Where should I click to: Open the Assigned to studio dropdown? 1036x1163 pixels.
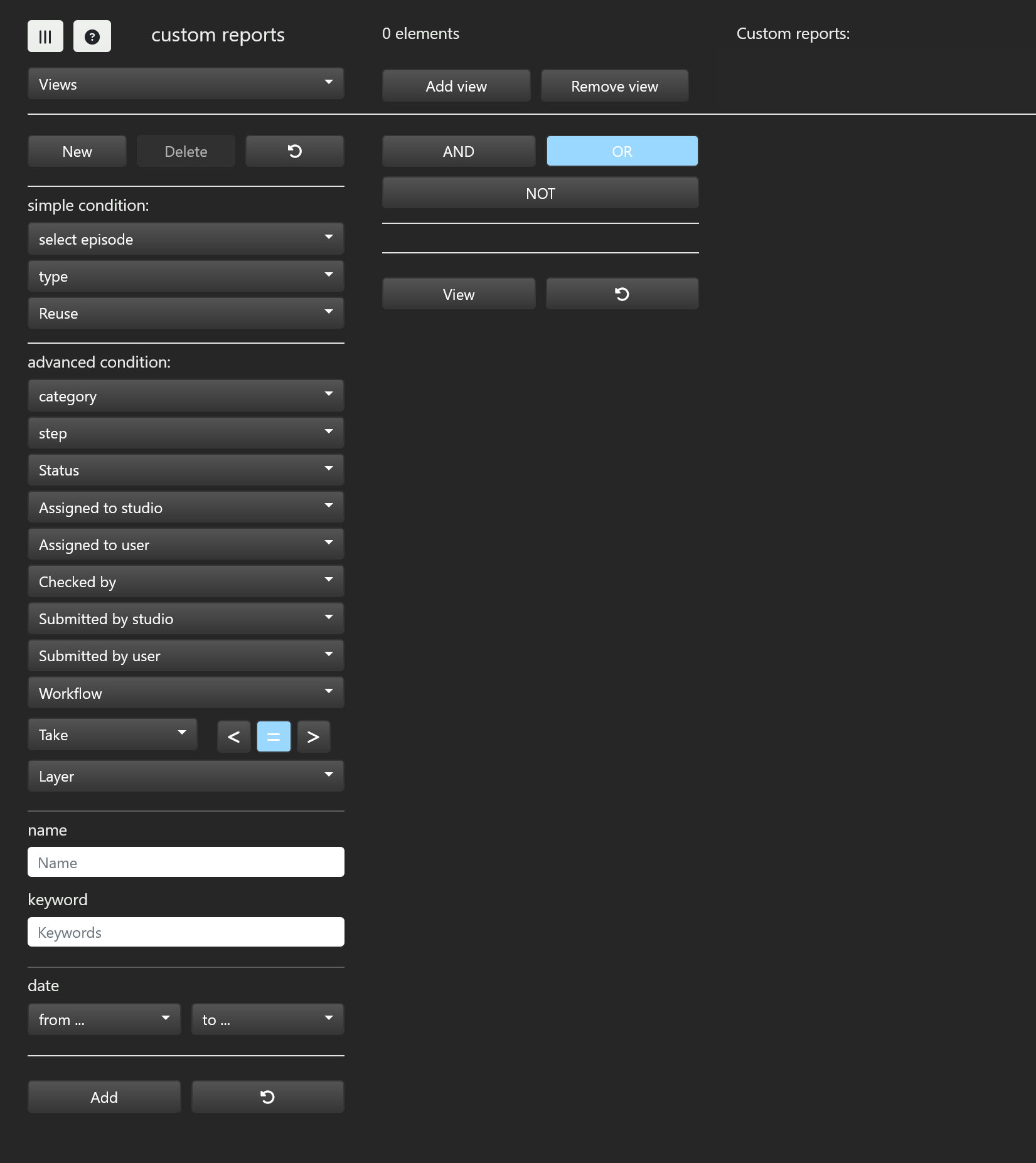(186, 507)
